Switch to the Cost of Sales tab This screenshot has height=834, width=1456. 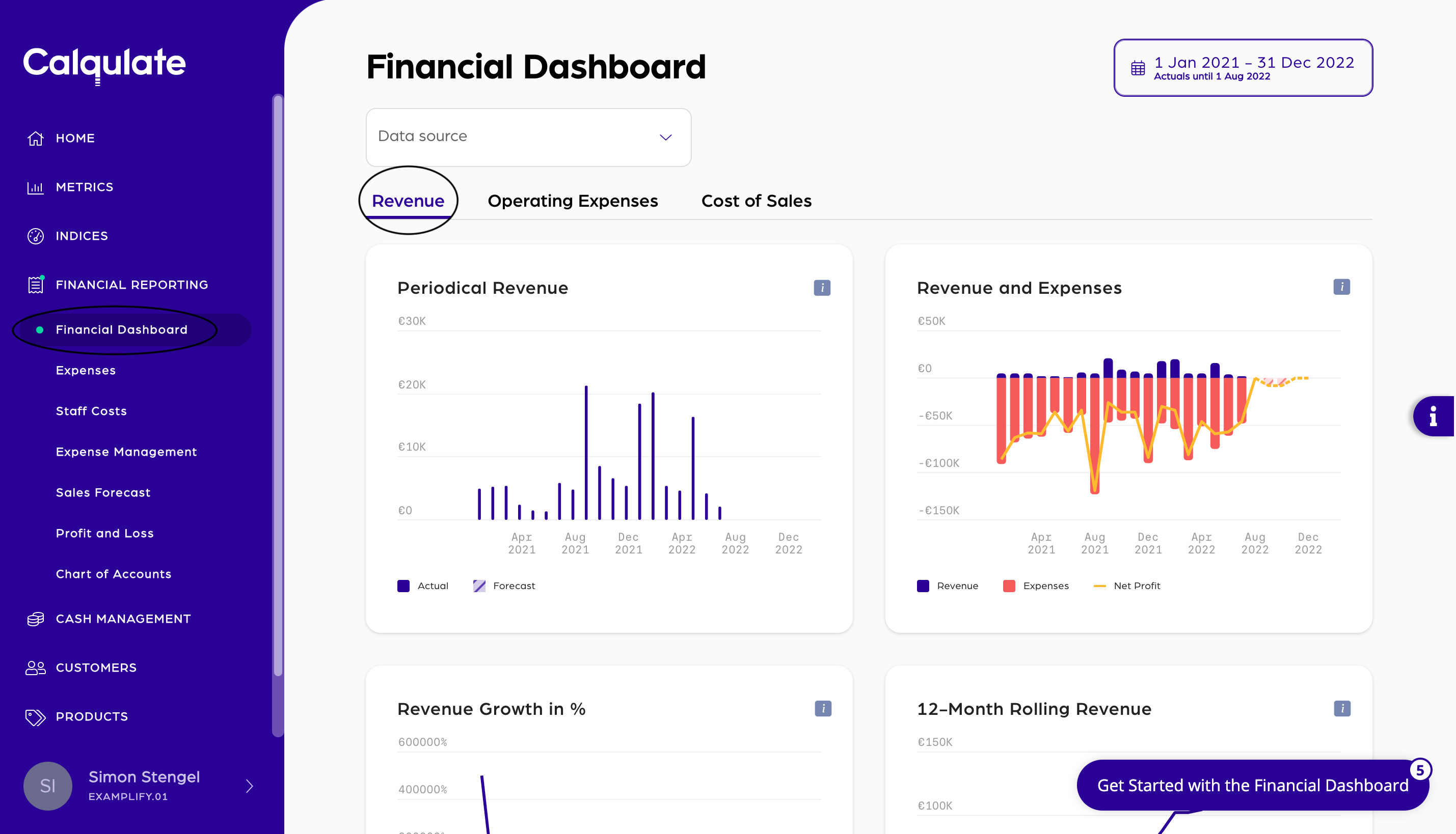[756, 201]
